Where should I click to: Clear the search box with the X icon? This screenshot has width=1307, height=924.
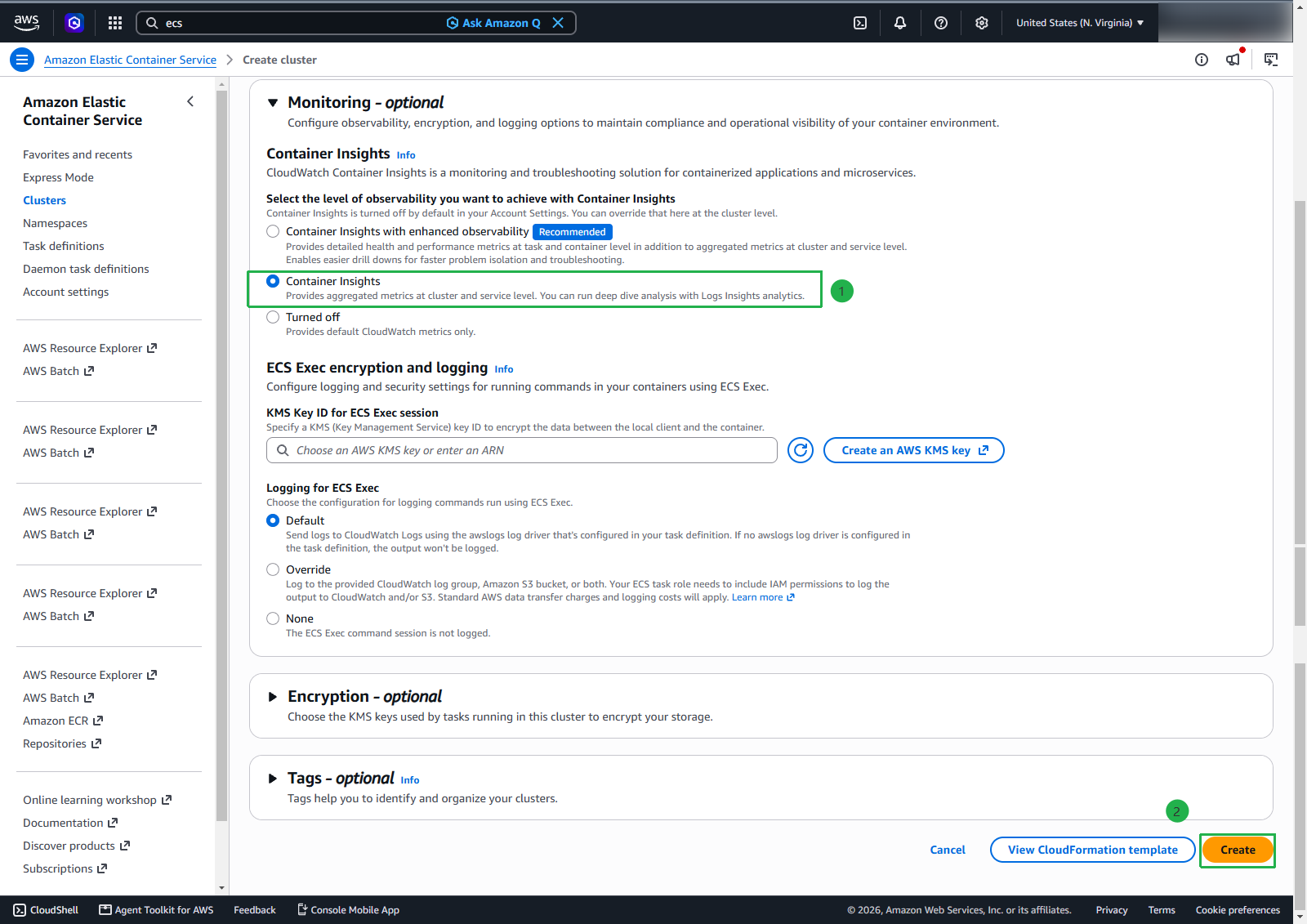coord(558,23)
